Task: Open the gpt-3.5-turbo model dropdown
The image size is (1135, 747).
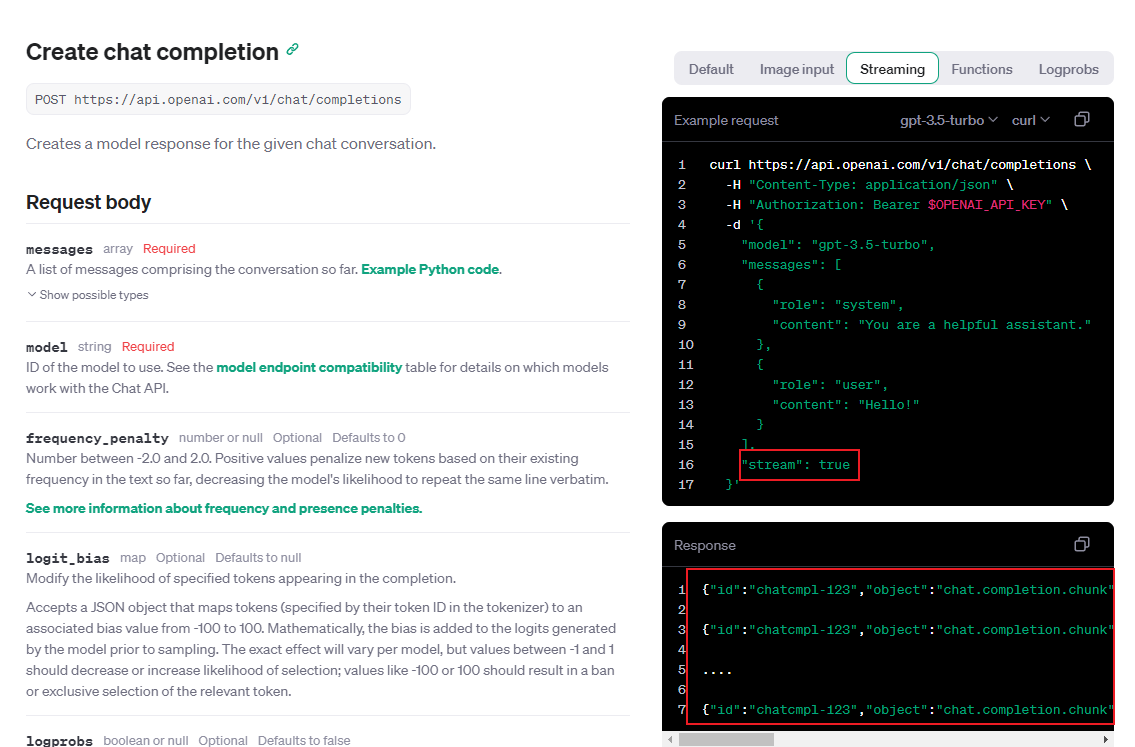Action: [x=949, y=120]
